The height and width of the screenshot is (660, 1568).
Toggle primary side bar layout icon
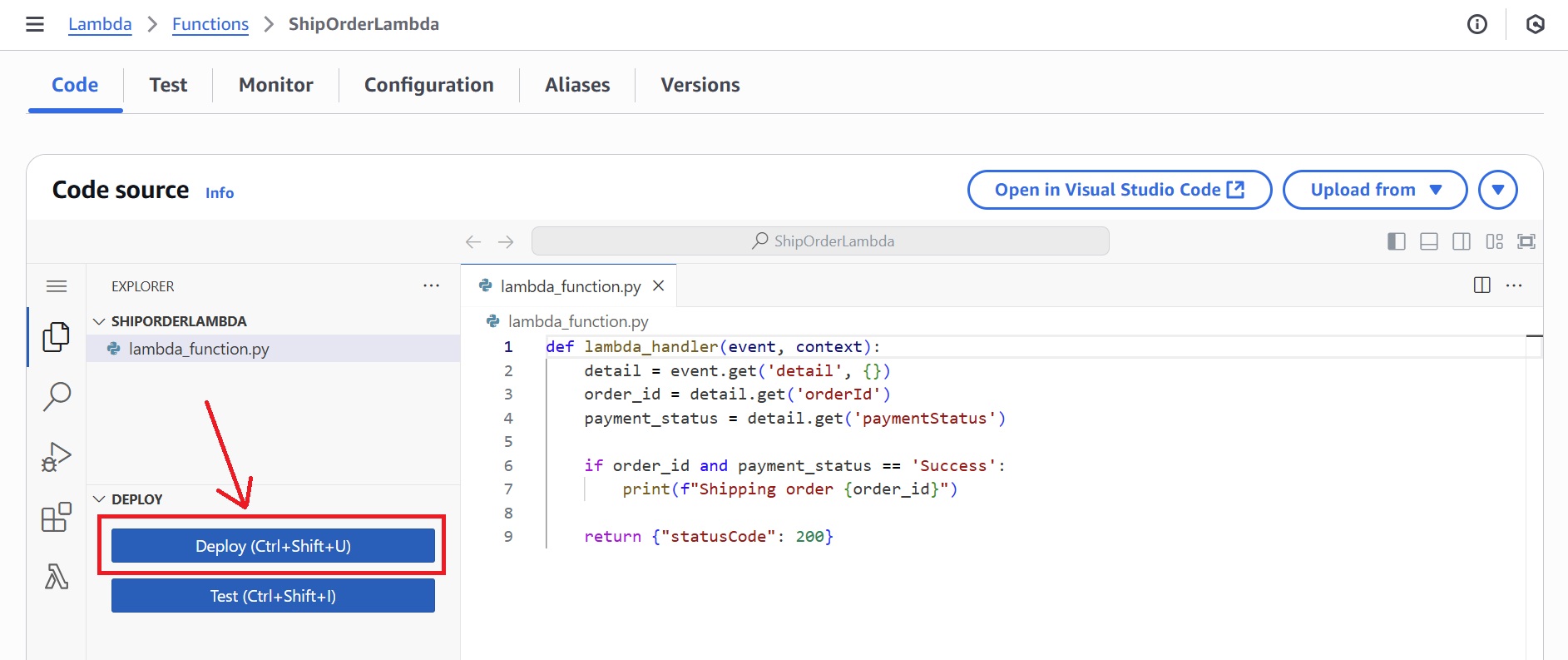(x=1397, y=241)
